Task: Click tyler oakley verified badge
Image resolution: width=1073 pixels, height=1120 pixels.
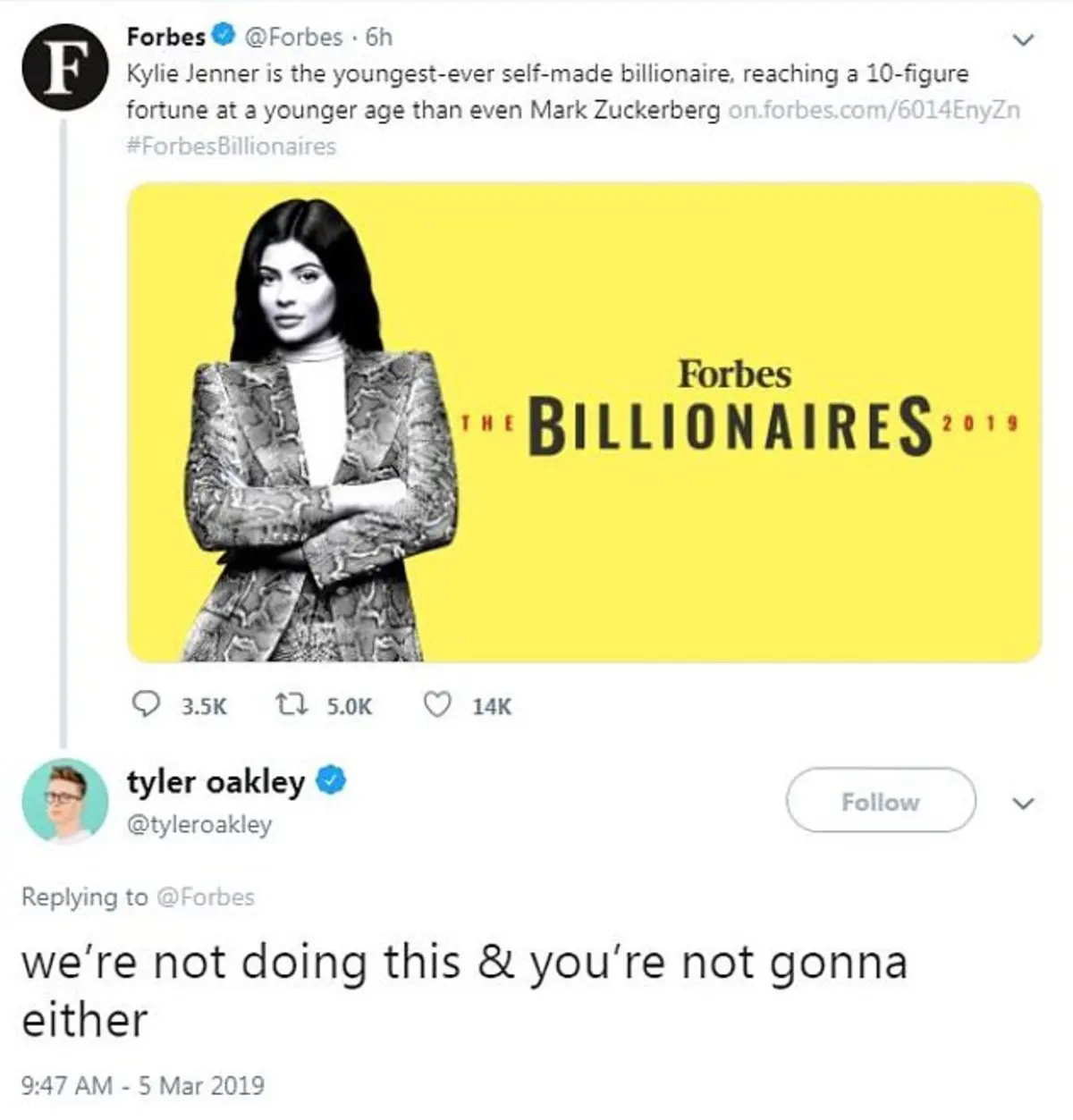Action: [x=331, y=780]
